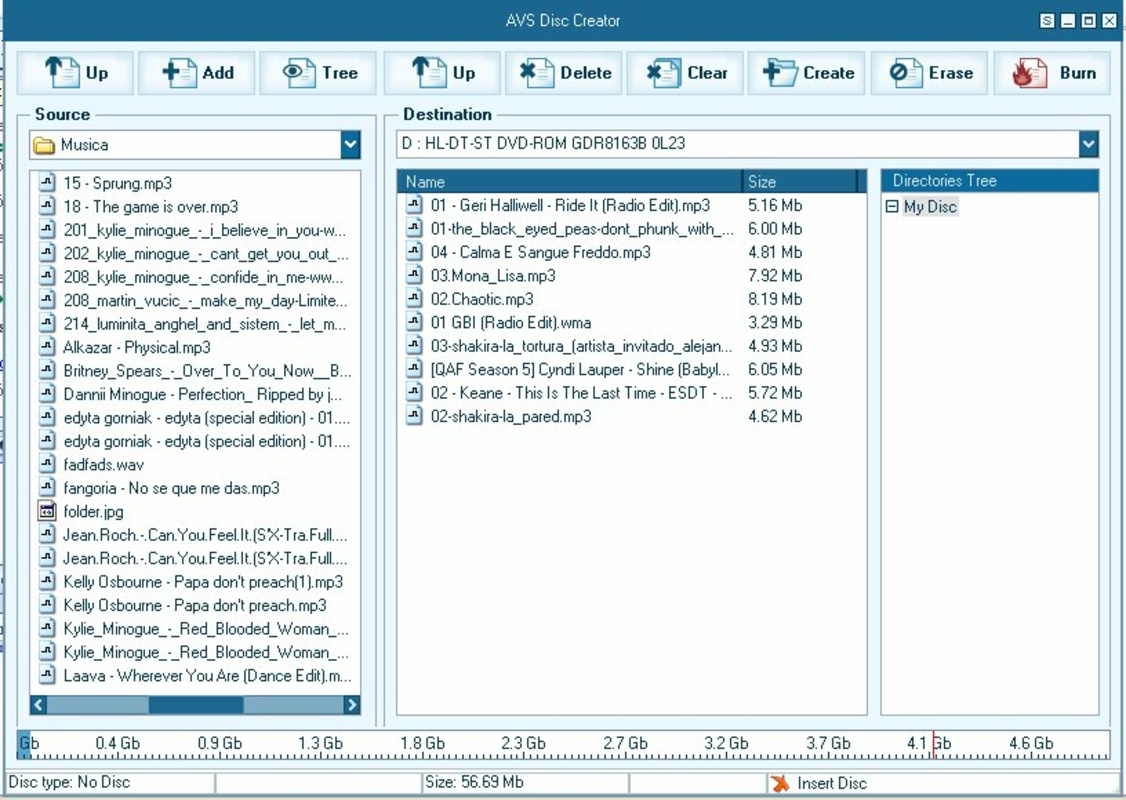Start burning with the Burn button

click(x=1051, y=73)
